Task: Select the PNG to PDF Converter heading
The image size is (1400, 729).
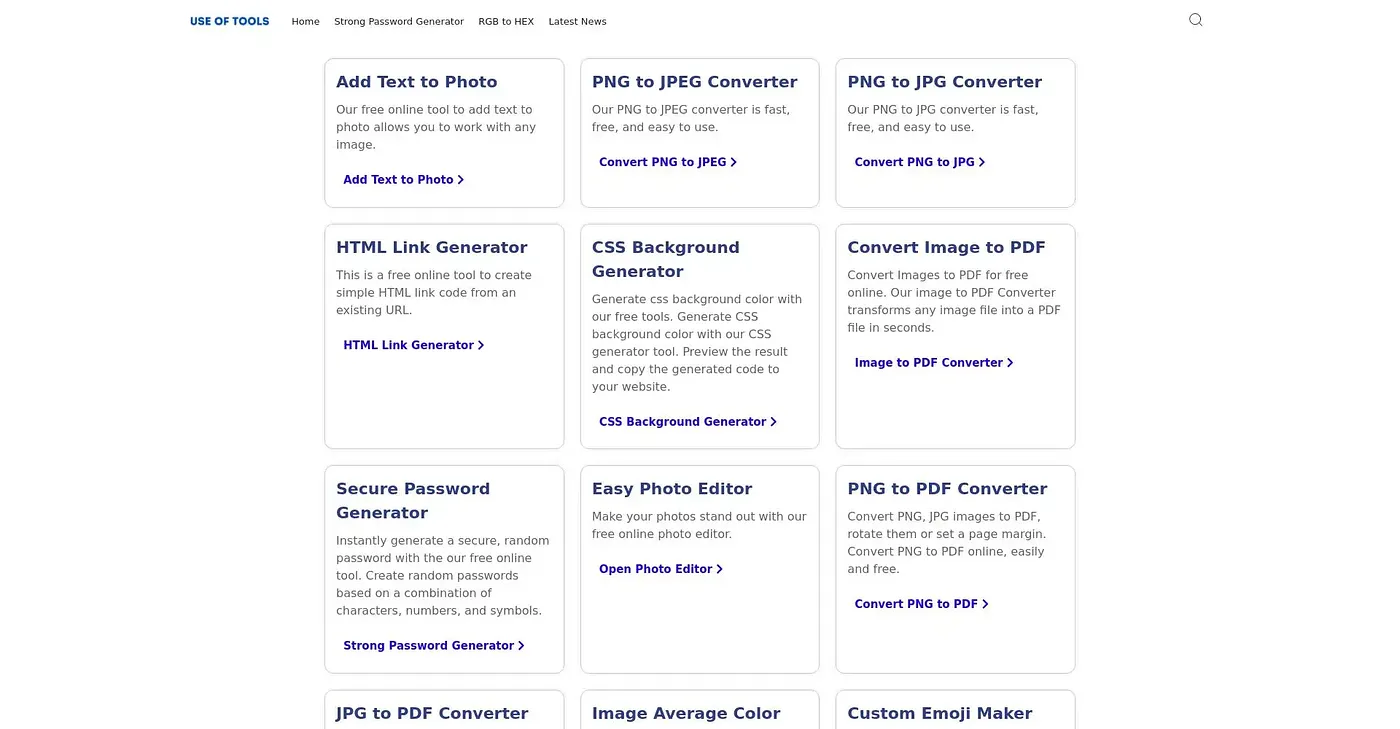Action: tap(947, 489)
